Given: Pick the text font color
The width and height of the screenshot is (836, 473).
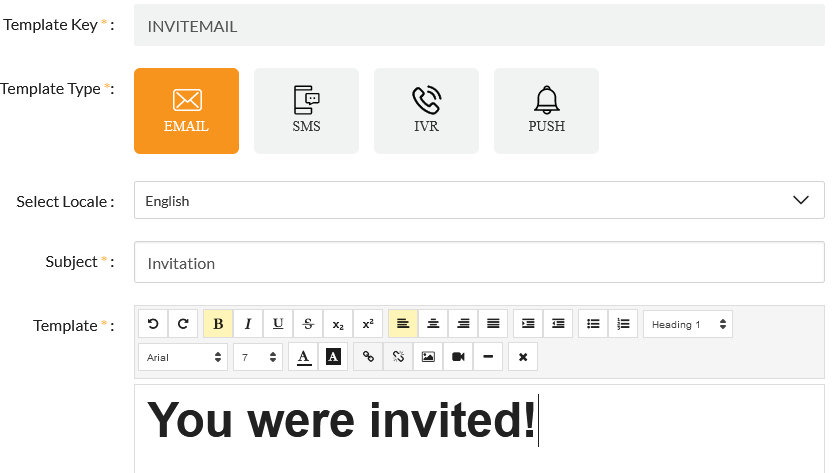Looking at the screenshot, I should (303, 357).
